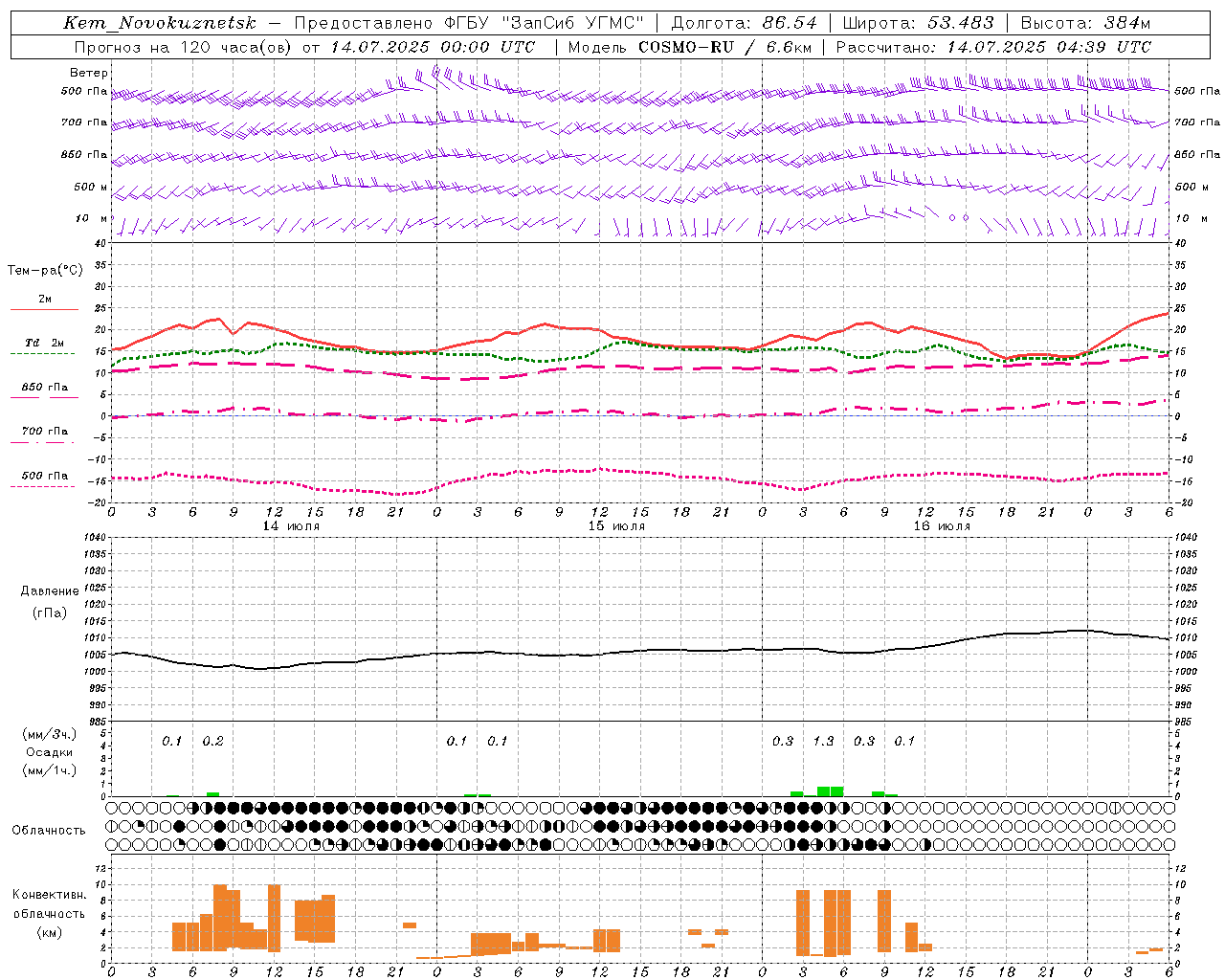Click the '16 июля' date label

pyautogui.click(x=942, y=526)
